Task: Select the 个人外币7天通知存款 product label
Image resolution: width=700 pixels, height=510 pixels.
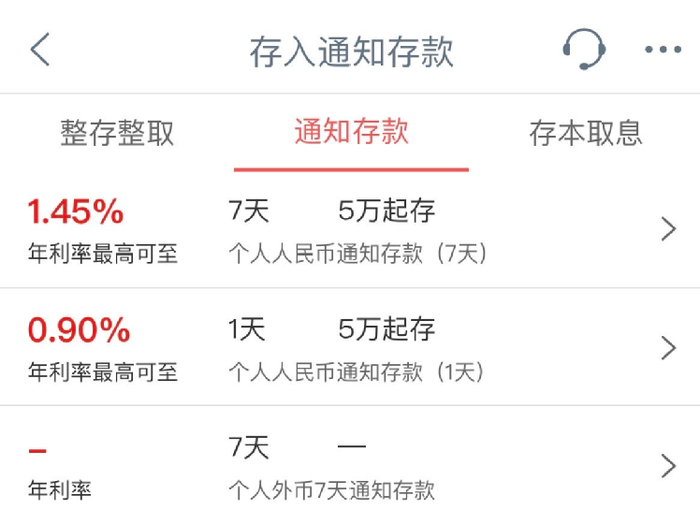Action: click(331, 490)
